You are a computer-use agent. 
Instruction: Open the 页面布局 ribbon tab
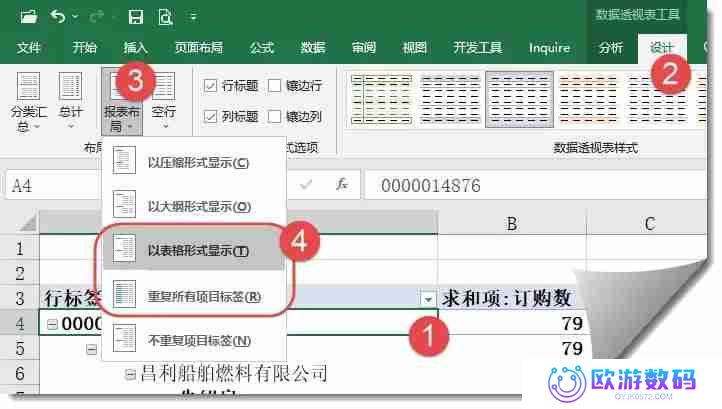pyautogui.click(x=198, y=48)
